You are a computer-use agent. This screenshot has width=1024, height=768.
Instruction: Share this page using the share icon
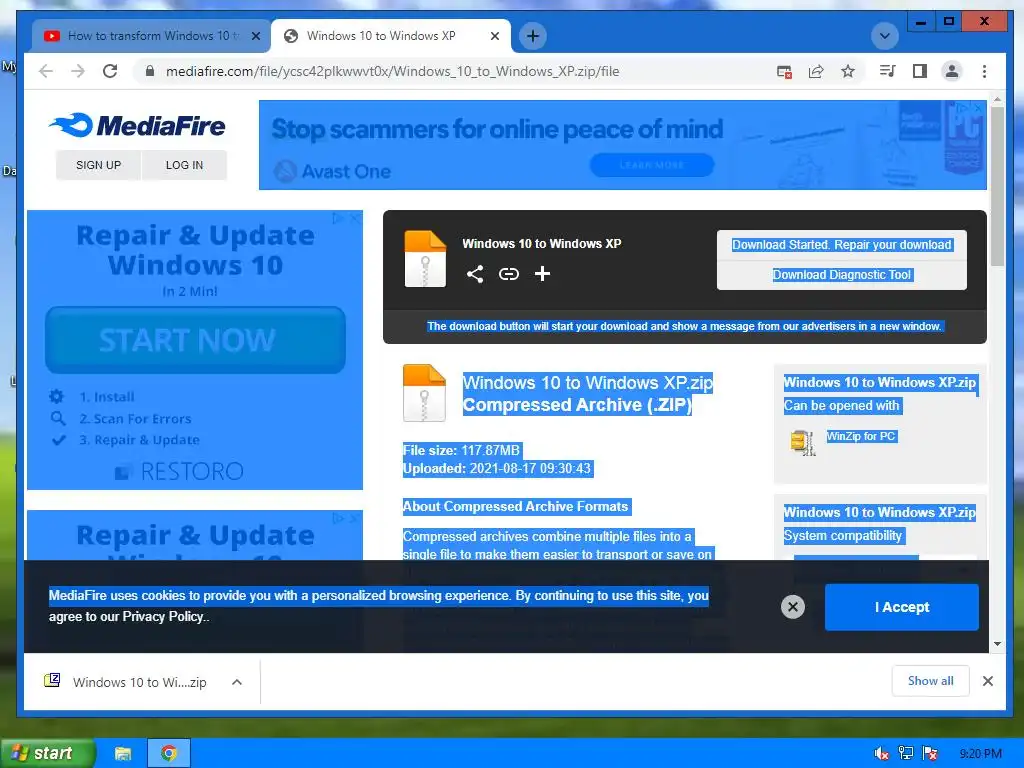click(816, 71)
